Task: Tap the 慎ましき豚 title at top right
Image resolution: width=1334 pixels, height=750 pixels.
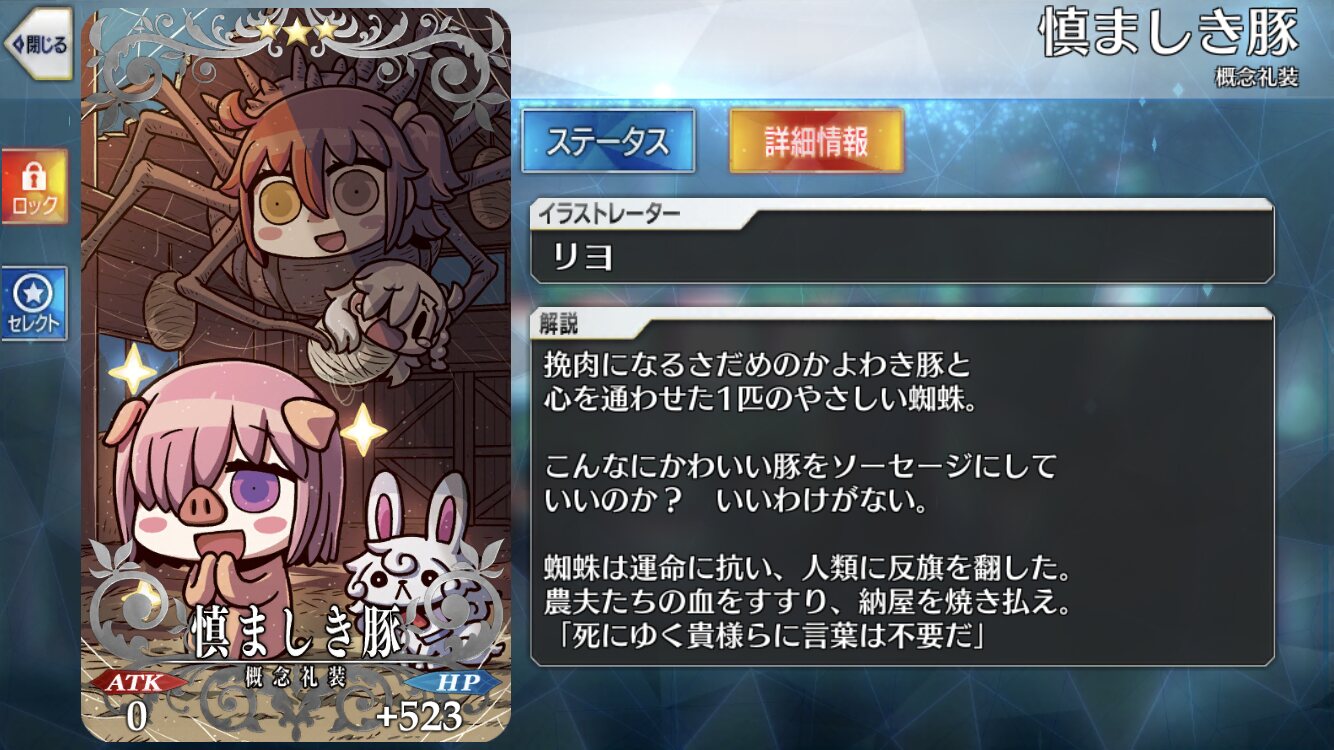Action: (1170, 34)
